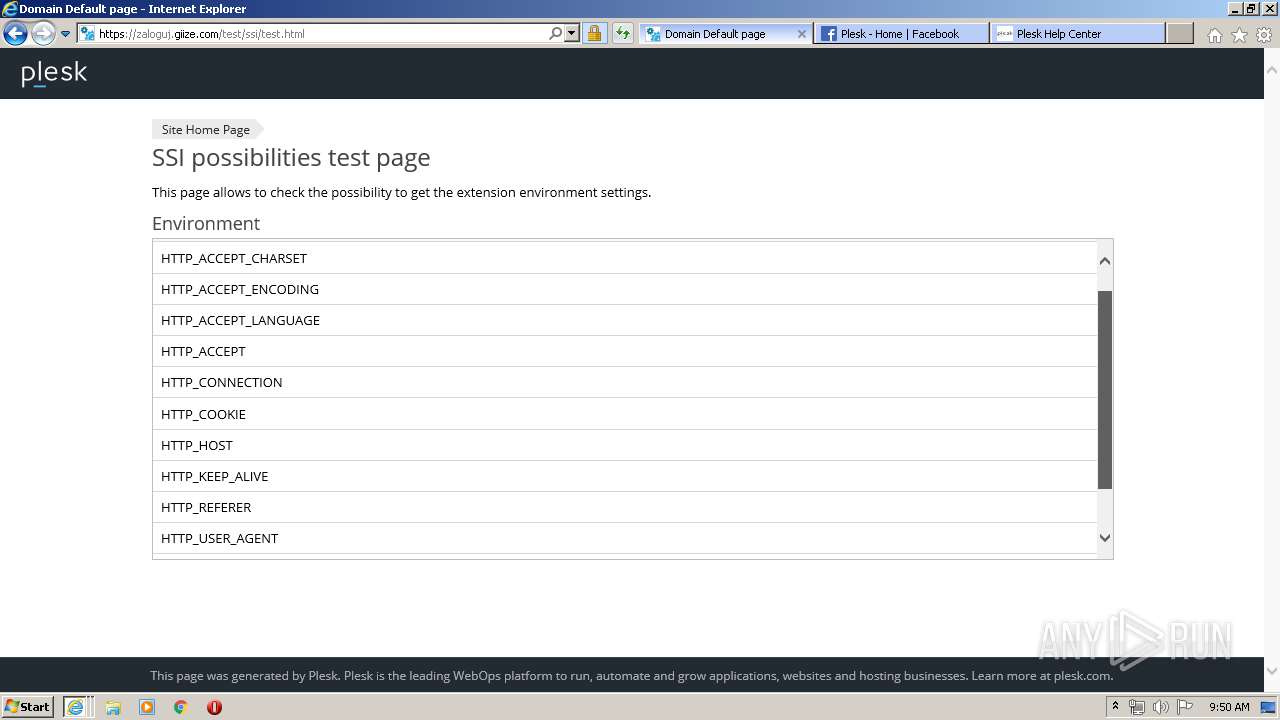Click Environment list scroll down arrow

point(1105,538)
